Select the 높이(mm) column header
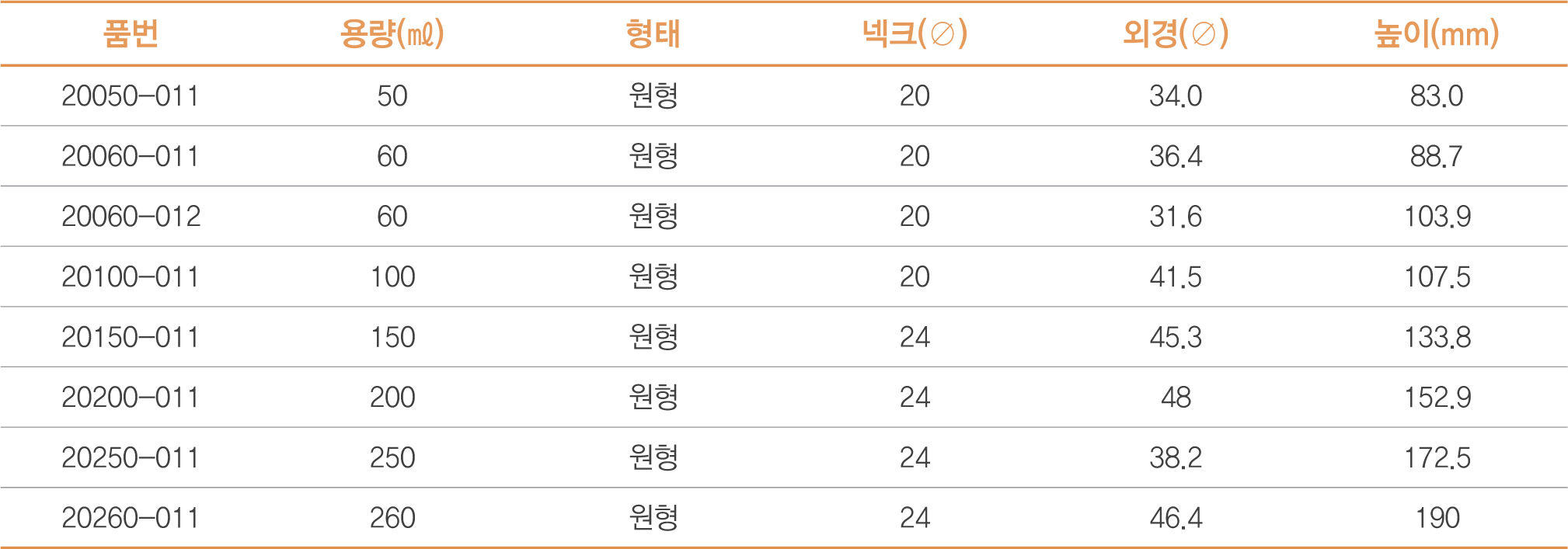This screenshot has width=1568, height=549. [1437, 34]
